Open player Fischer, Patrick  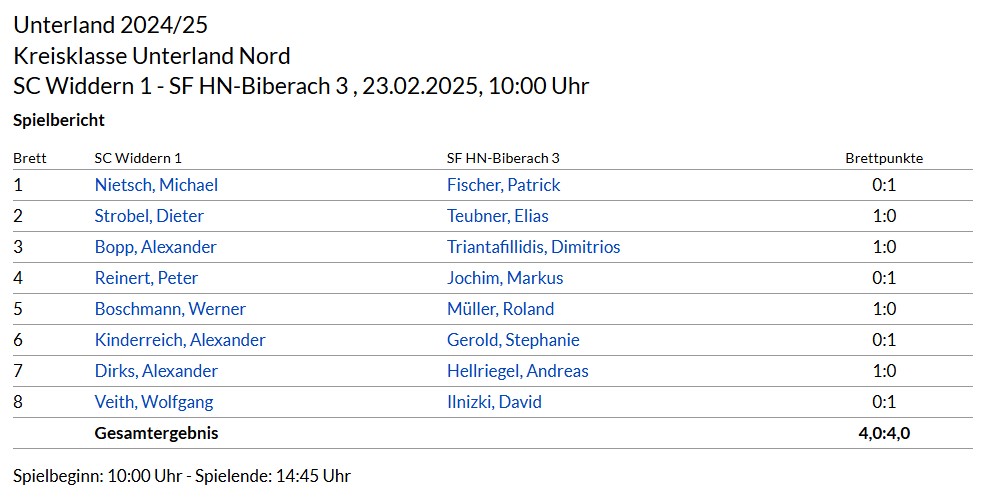[504, 185]
